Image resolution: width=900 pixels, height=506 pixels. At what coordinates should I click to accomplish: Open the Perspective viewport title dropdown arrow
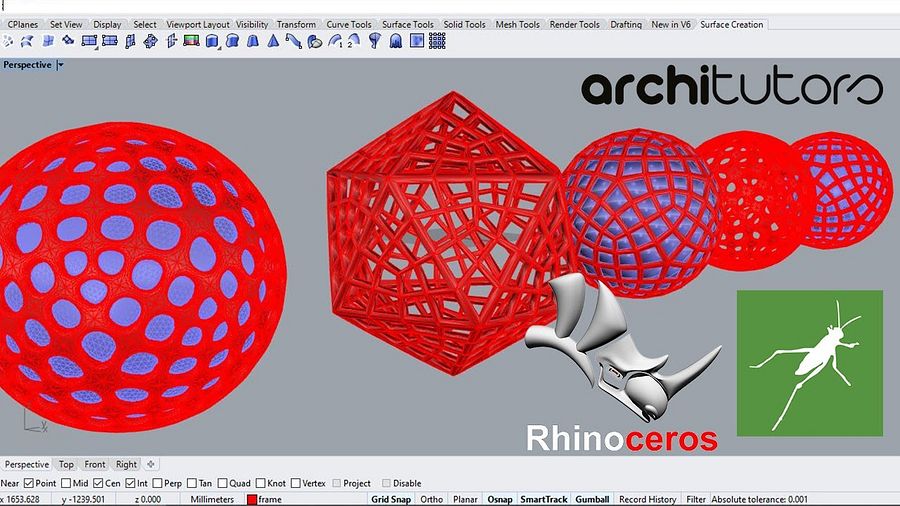coord(60,65)
